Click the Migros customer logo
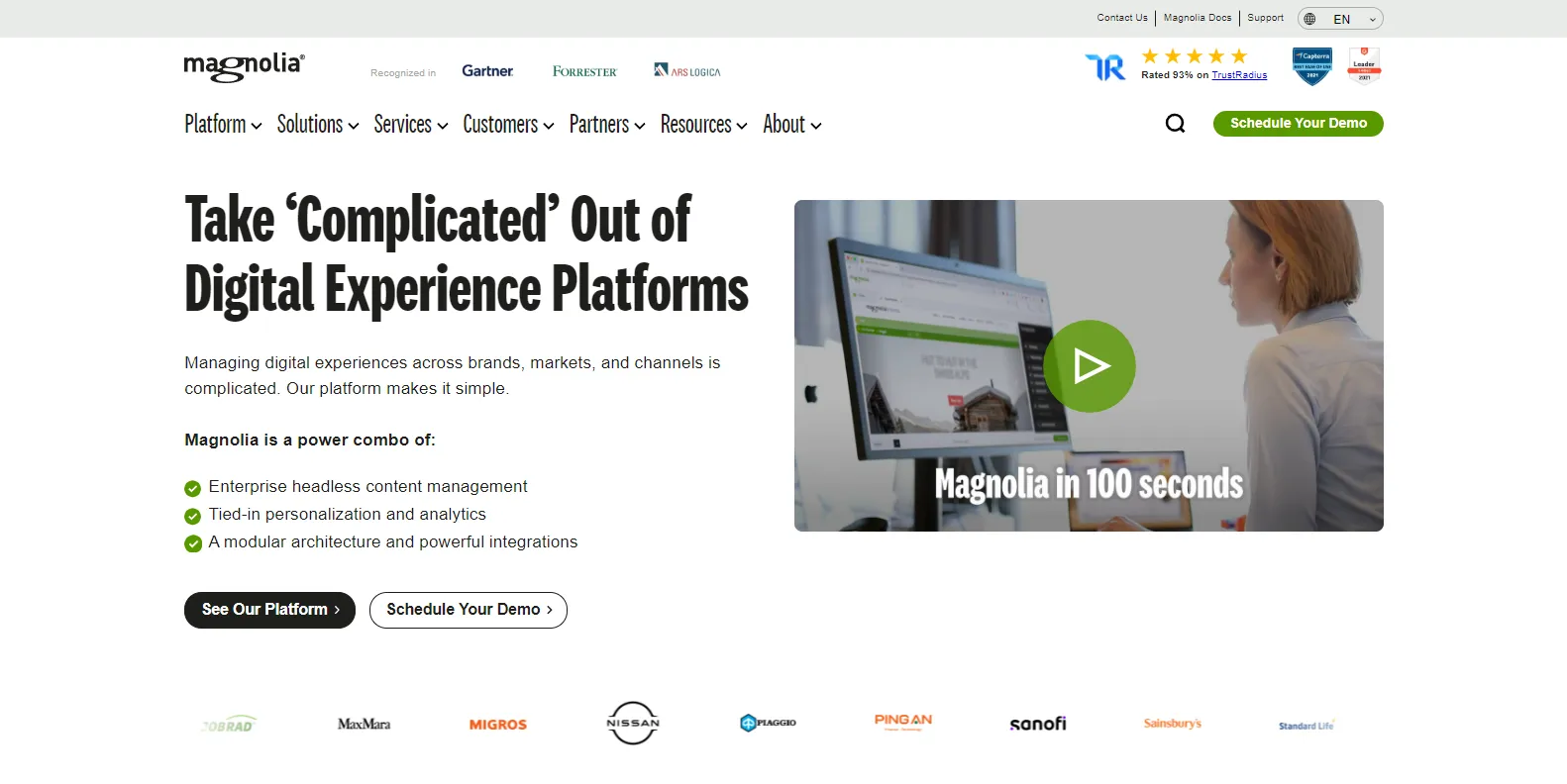Screen dimensions: 1567x784 [x=498, y=725]
